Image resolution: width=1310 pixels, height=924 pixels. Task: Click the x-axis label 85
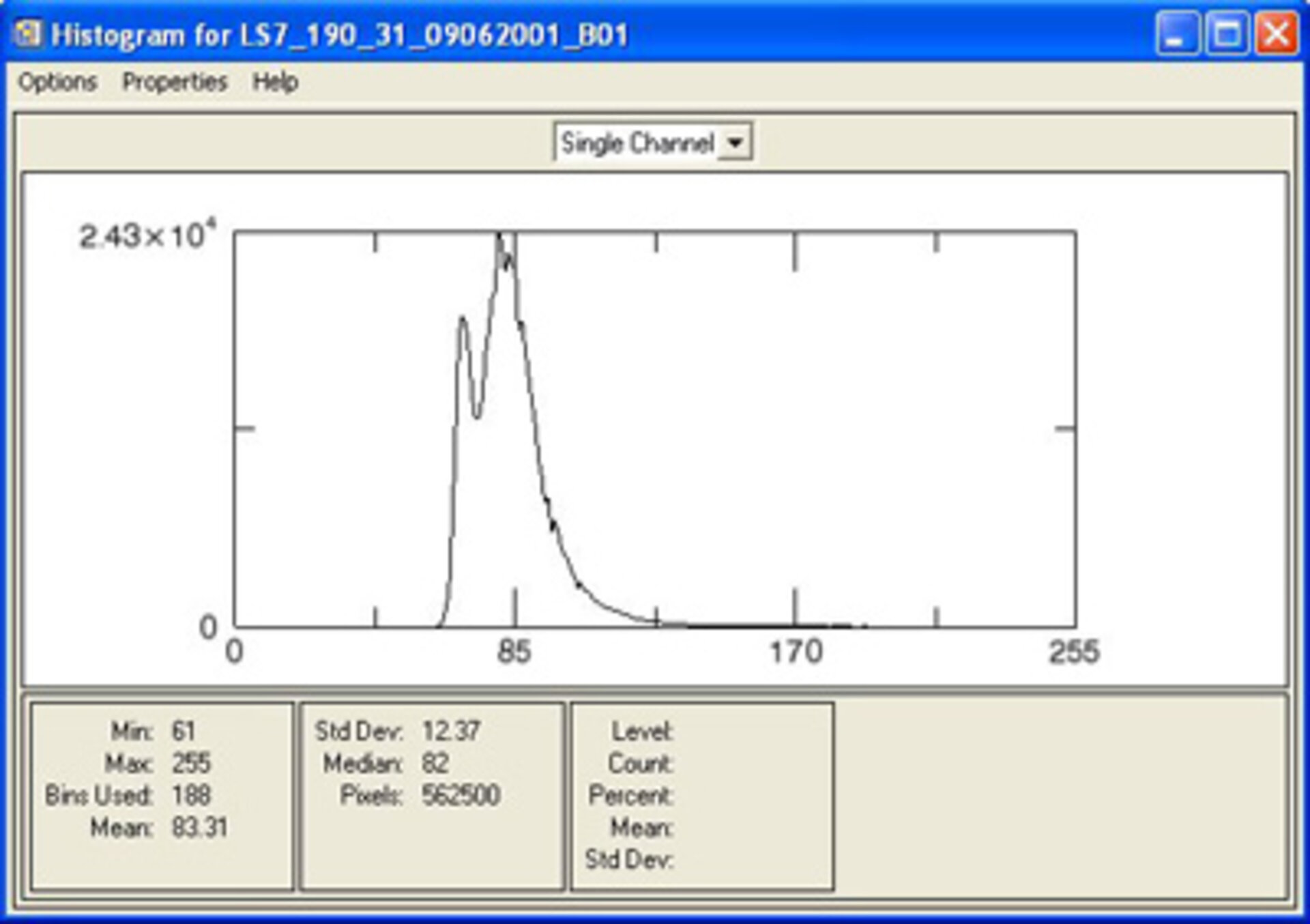(514, 652)
